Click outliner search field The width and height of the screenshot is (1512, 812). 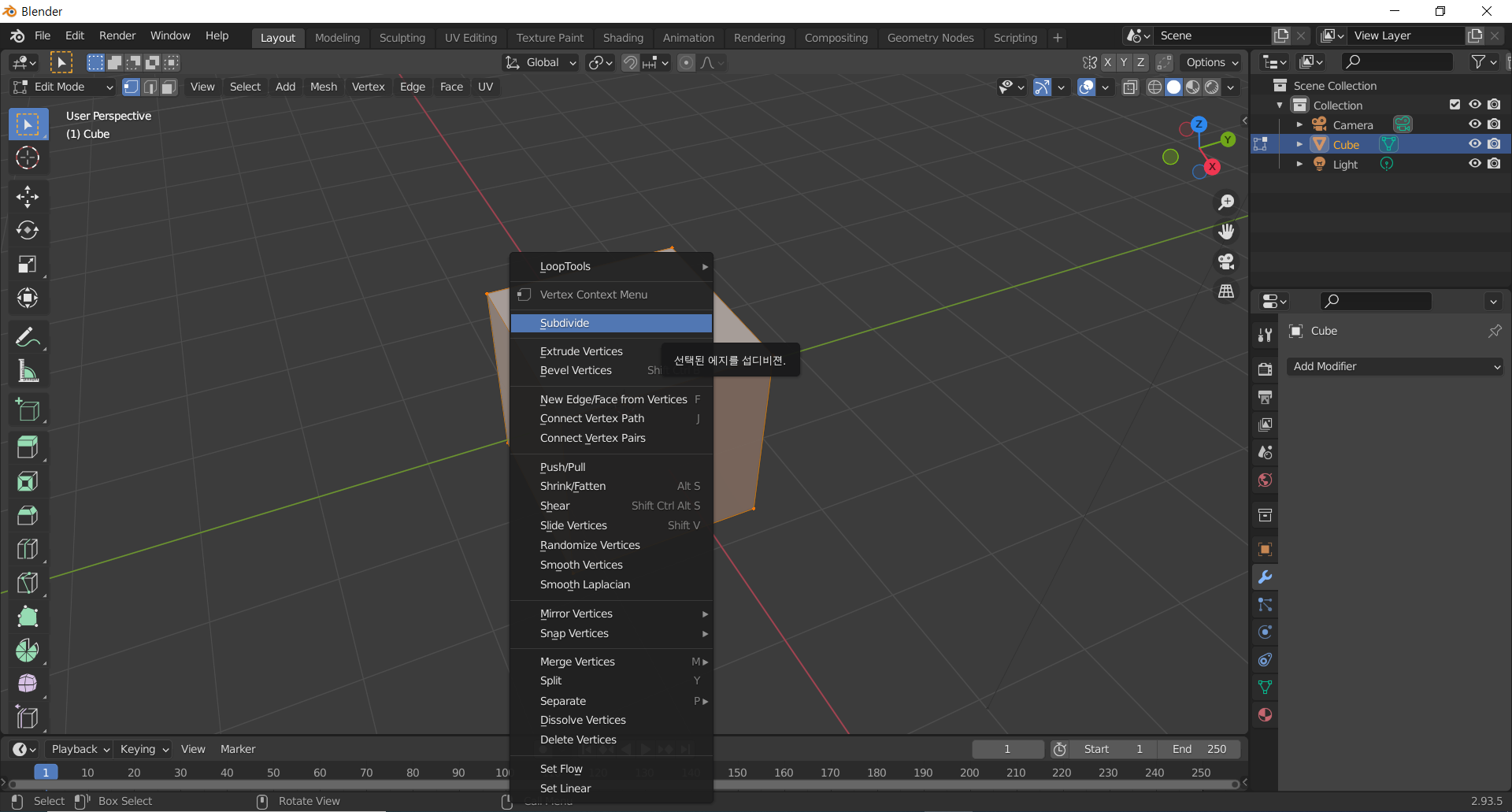click(x=1397, y=61)
